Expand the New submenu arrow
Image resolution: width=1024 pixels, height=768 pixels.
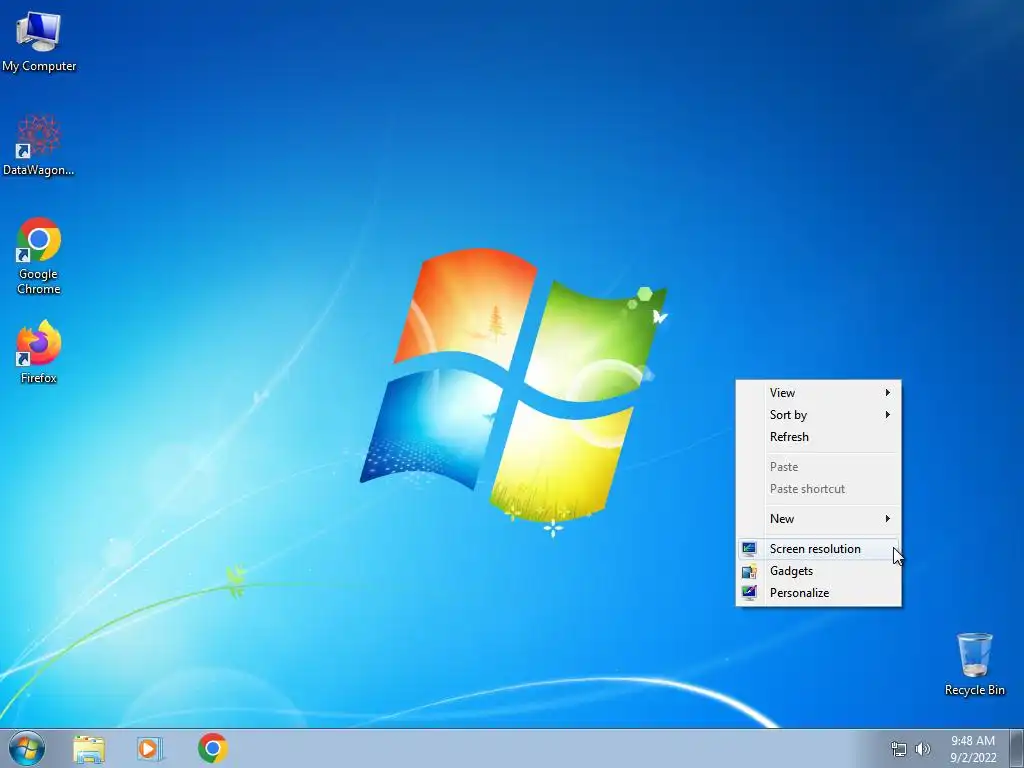point(888,519)
